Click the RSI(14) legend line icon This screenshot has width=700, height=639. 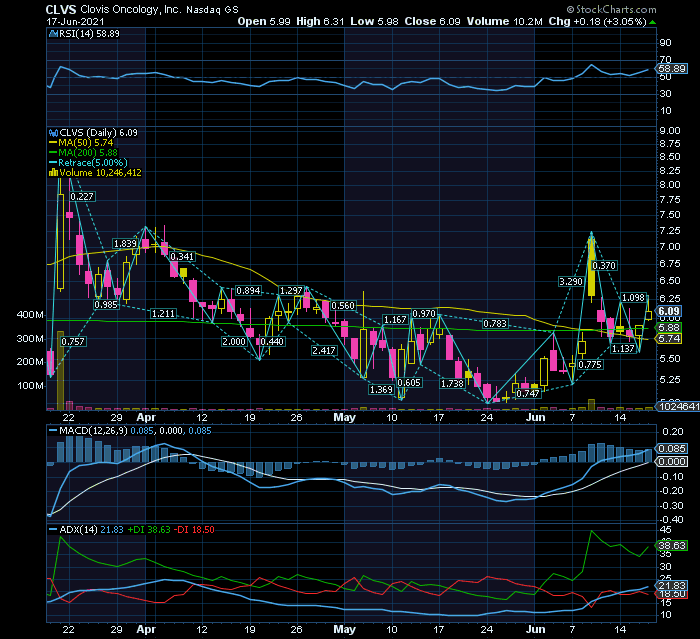tap(53, 33)
